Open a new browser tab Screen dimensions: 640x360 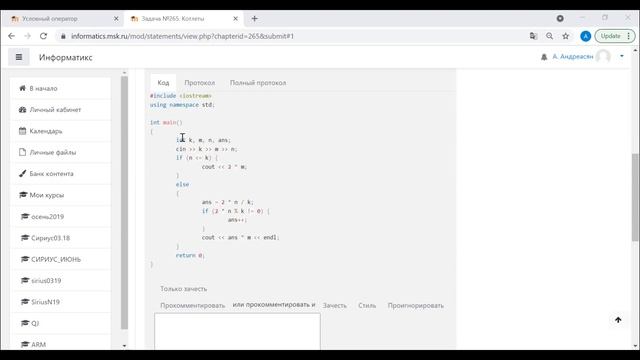pos(254,18)
